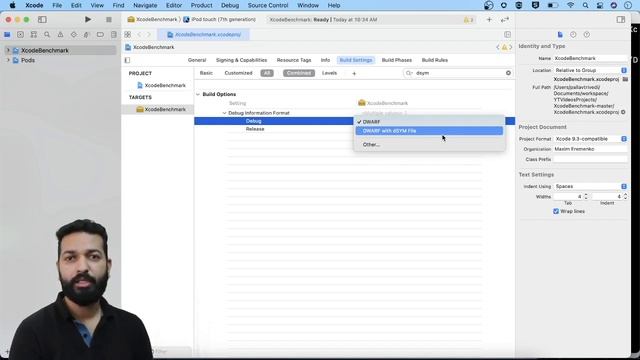The image size is (640, 360).
Task: Select the Levels view
Action: 329,73
